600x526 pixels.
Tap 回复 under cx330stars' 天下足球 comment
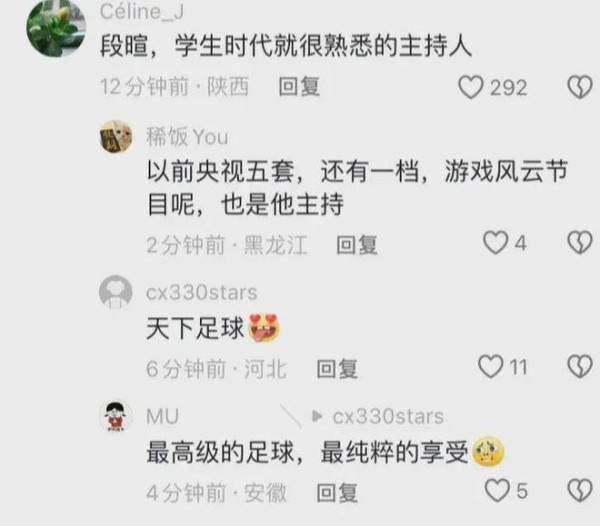click(337, 369)
